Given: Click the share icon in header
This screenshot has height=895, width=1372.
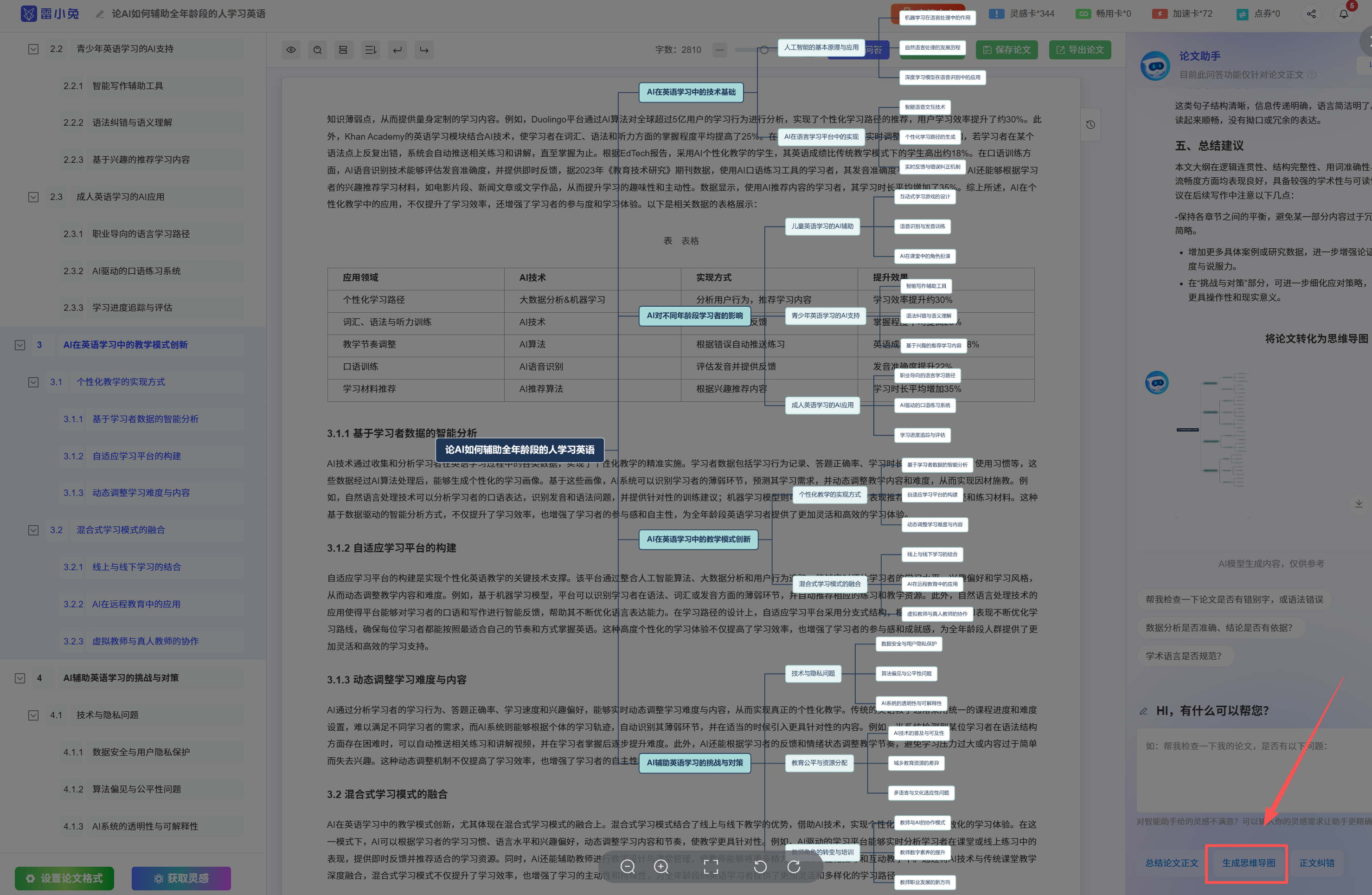Looking at the screenshot, I should pos(1311,14).
